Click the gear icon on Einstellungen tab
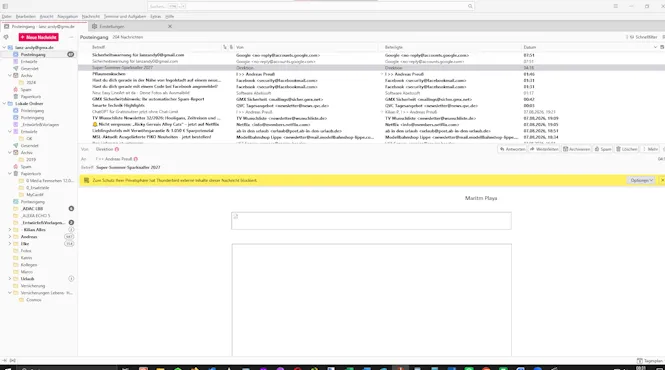The image size is (665, 370). [95, 26]
